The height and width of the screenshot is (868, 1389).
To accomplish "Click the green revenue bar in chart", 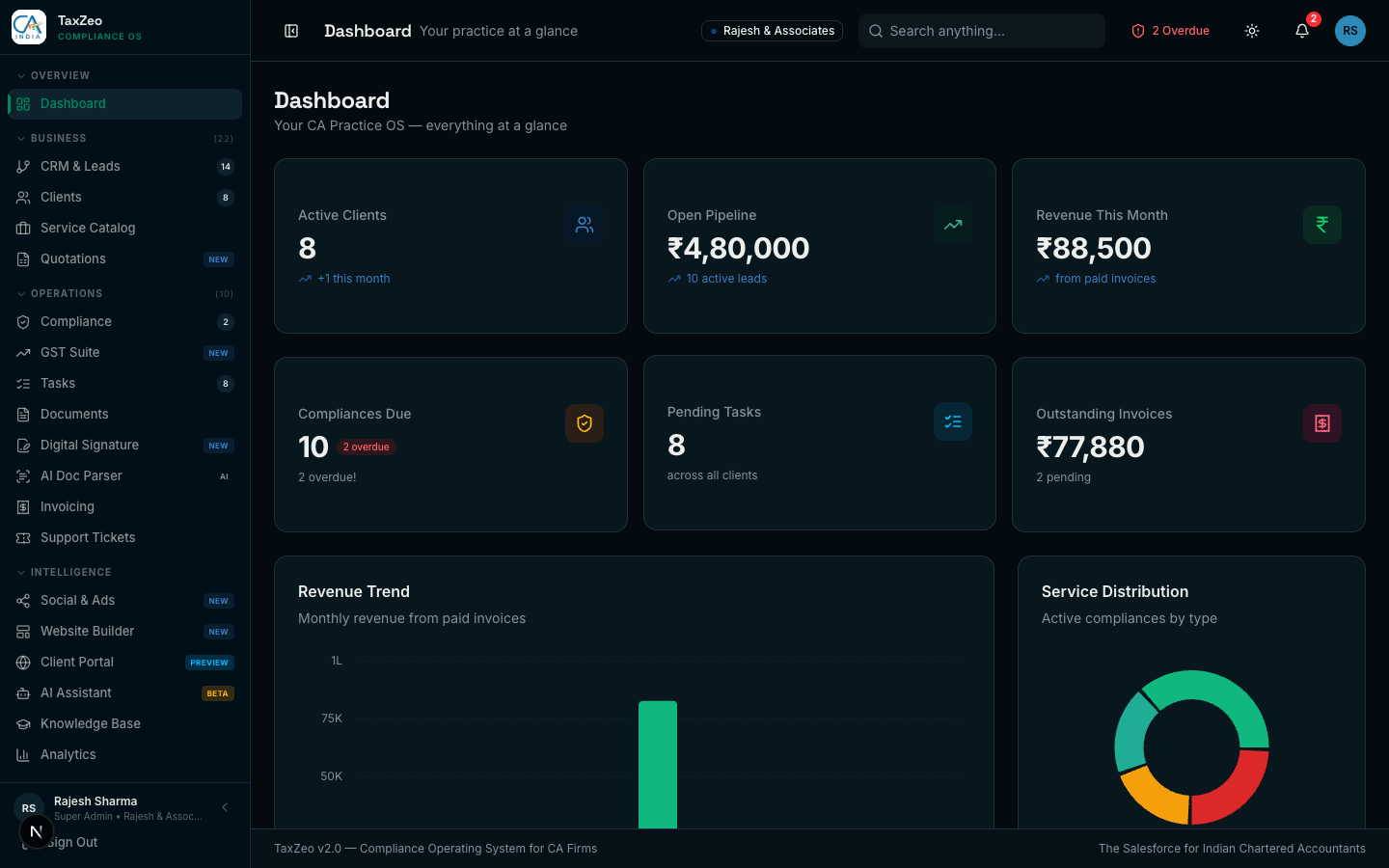I will [658, 764].
